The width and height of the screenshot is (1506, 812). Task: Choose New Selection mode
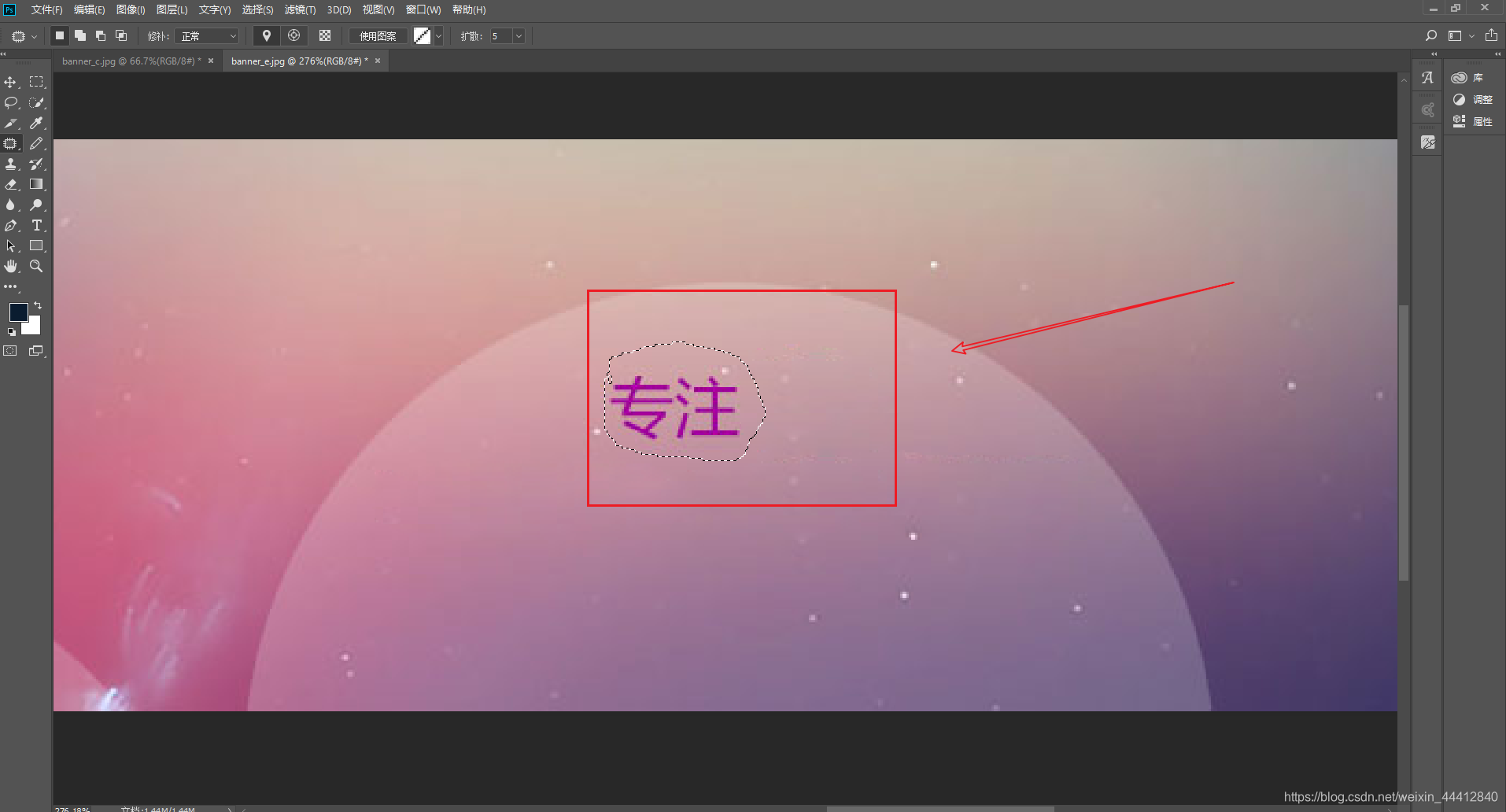[59, 35]
